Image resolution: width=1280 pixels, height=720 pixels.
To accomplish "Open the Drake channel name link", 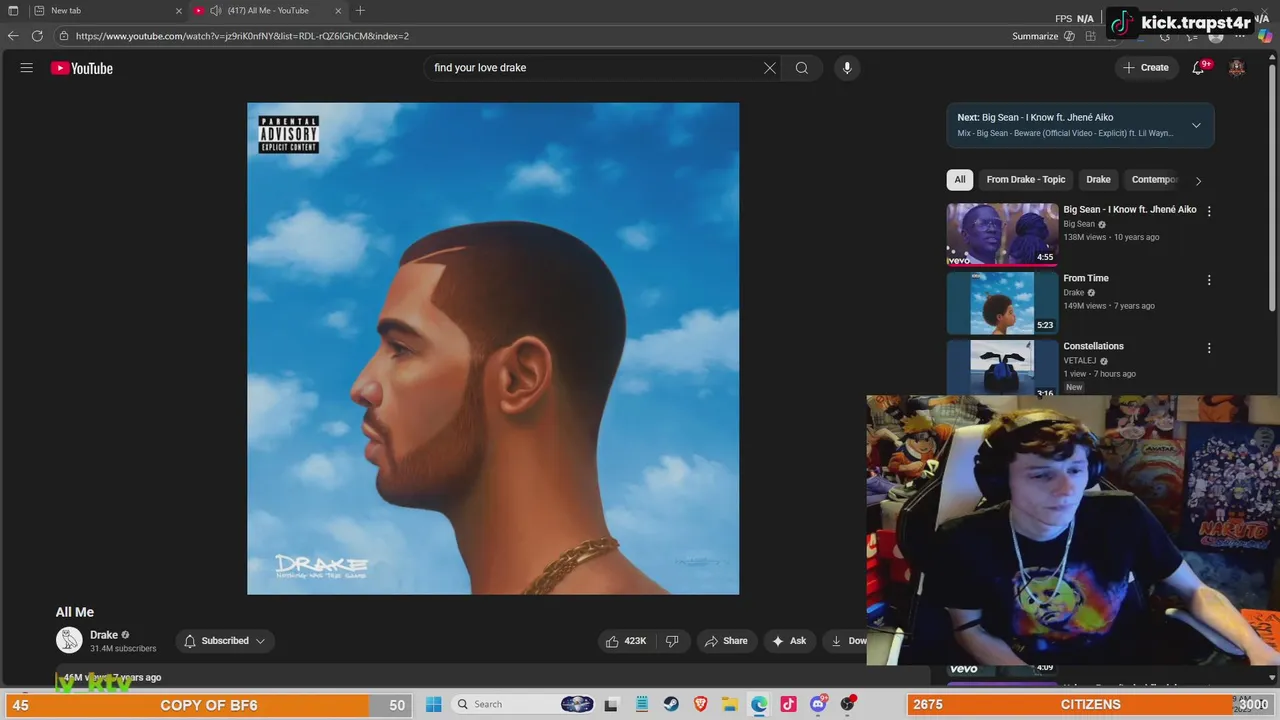I will coord(104,635).
